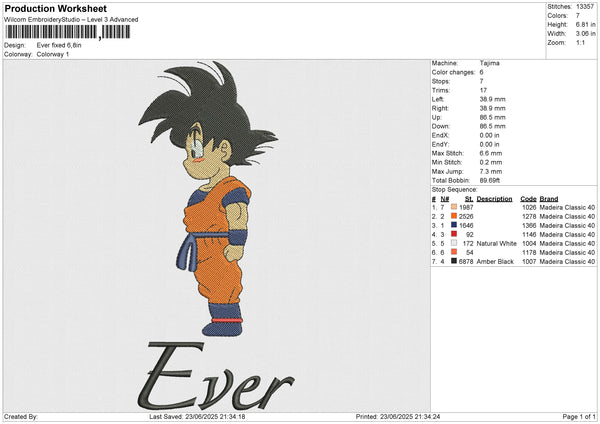Viewport: 600px width, 424px height.
Task: Click the 'Min Stitch:' value 0.2 mm
Action: 491,162
